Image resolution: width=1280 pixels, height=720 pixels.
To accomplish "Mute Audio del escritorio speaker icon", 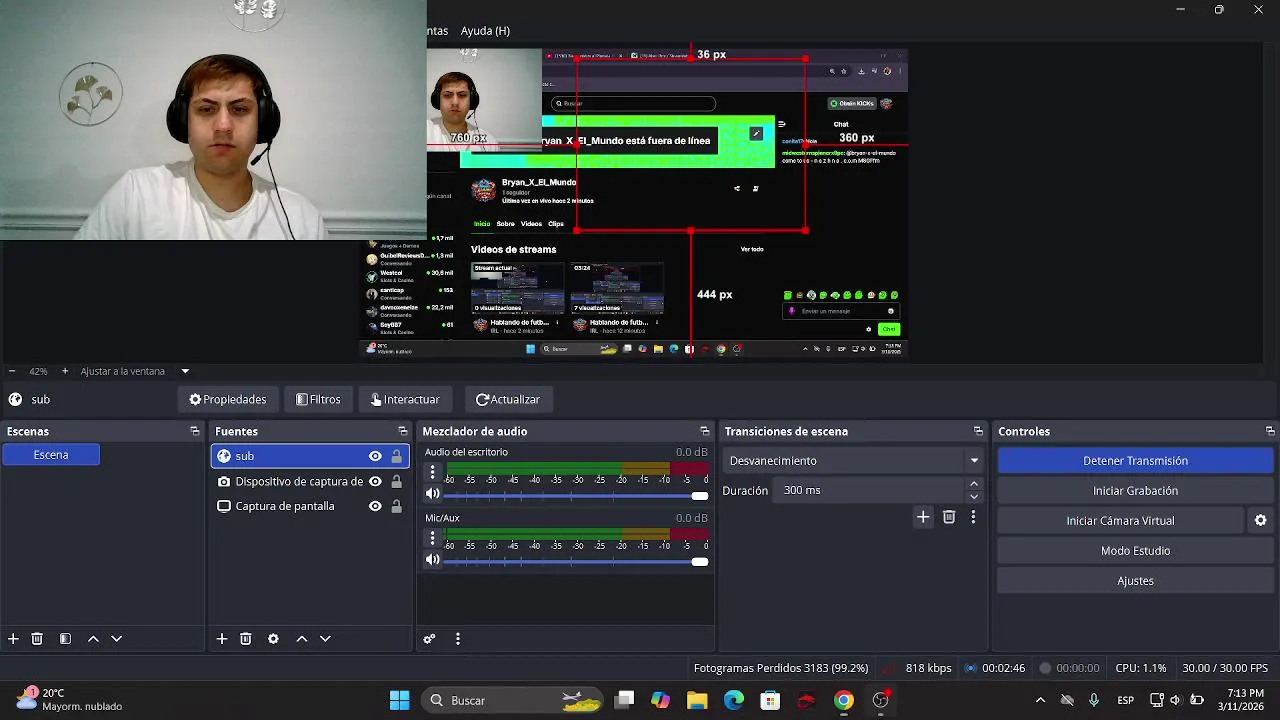I will (432, 494).
